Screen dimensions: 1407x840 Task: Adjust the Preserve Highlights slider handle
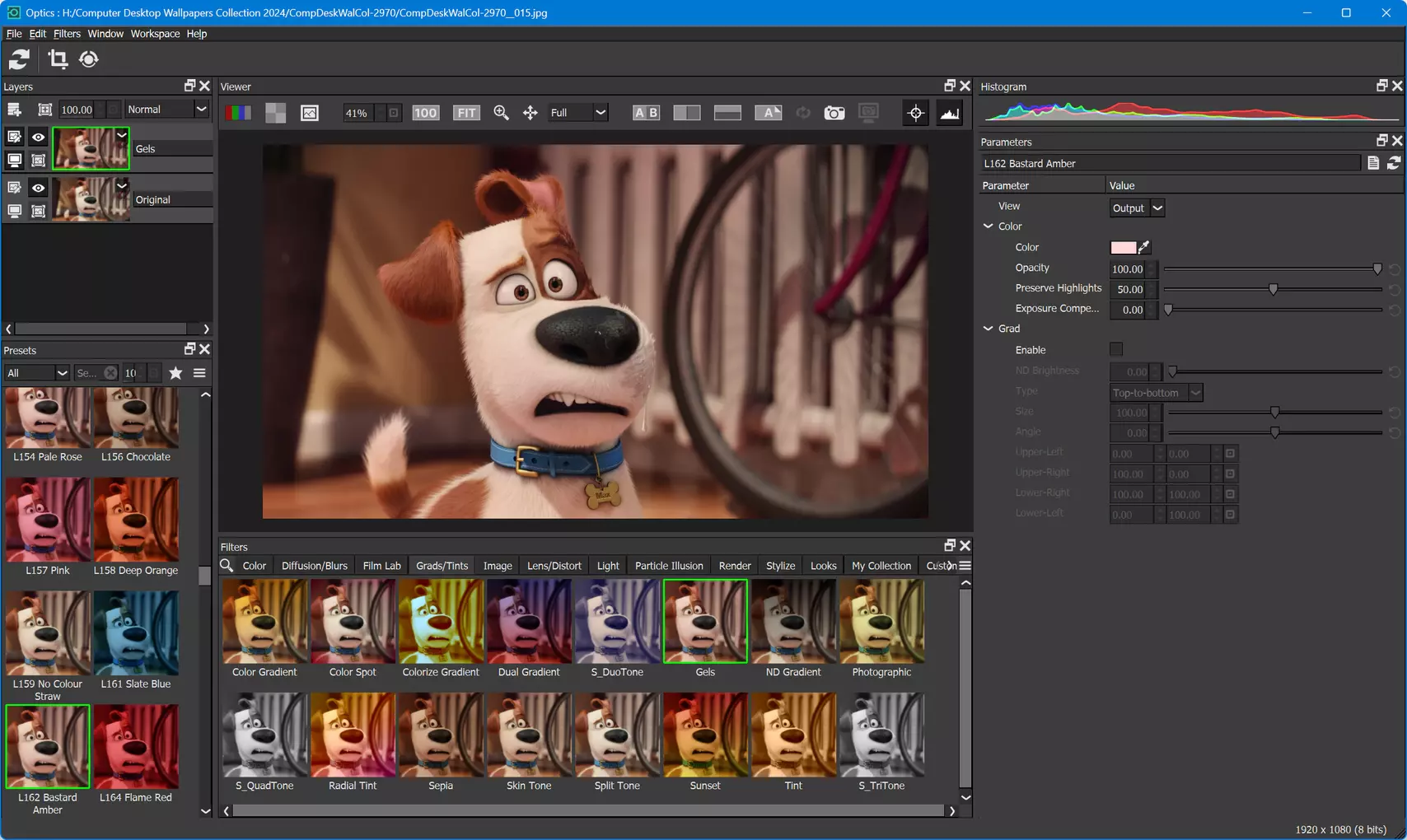pyautogui.click(x=1274, y=290)
